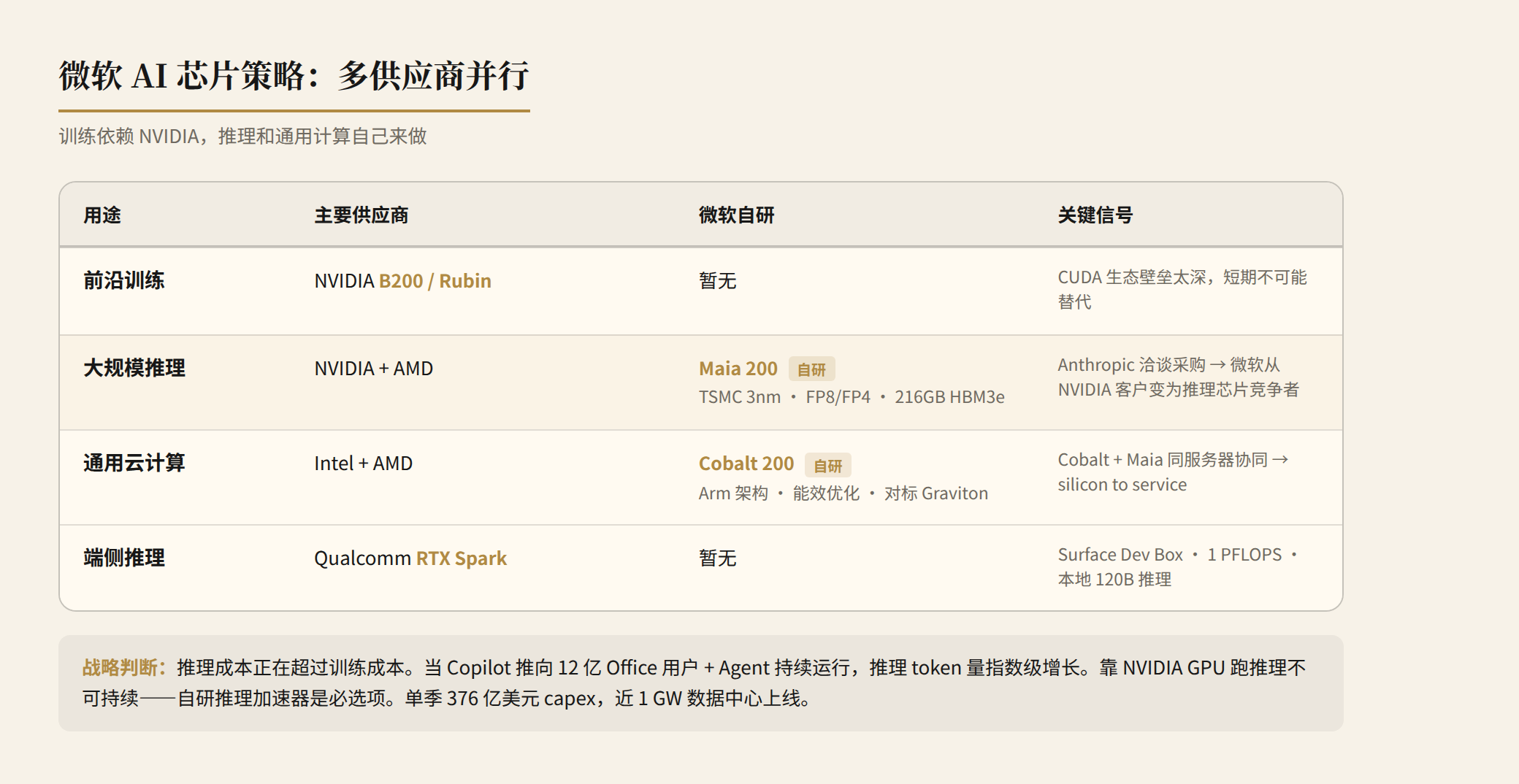Click the 用途 column header

tap(102, 215)
